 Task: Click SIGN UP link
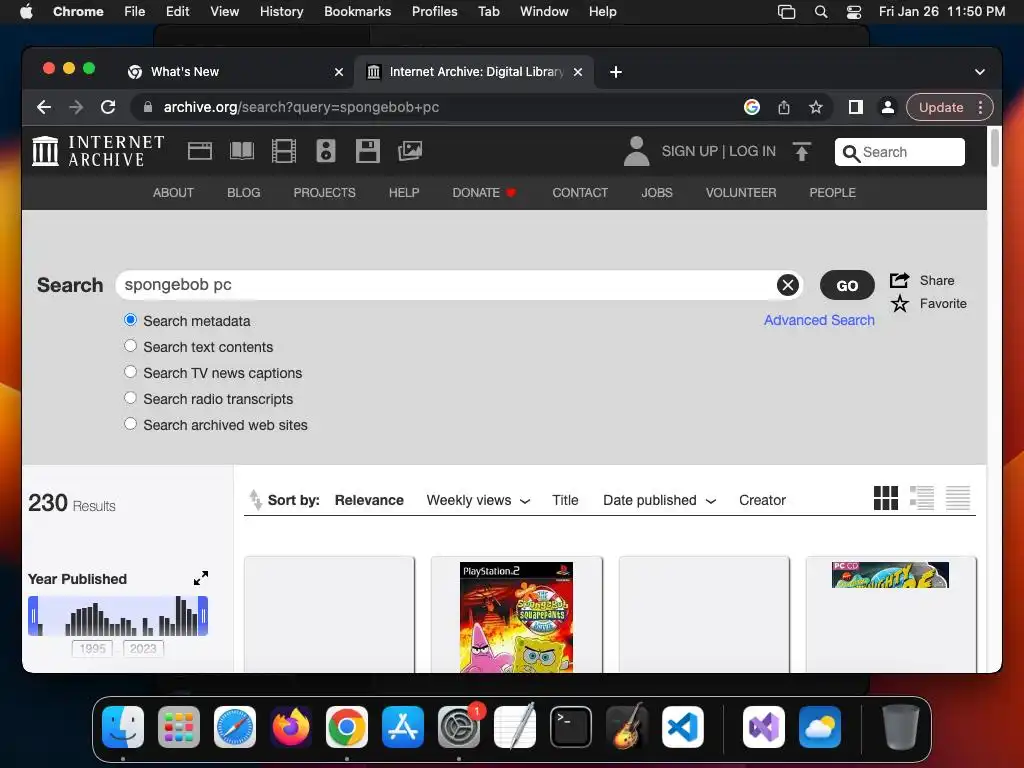point(690,152)
